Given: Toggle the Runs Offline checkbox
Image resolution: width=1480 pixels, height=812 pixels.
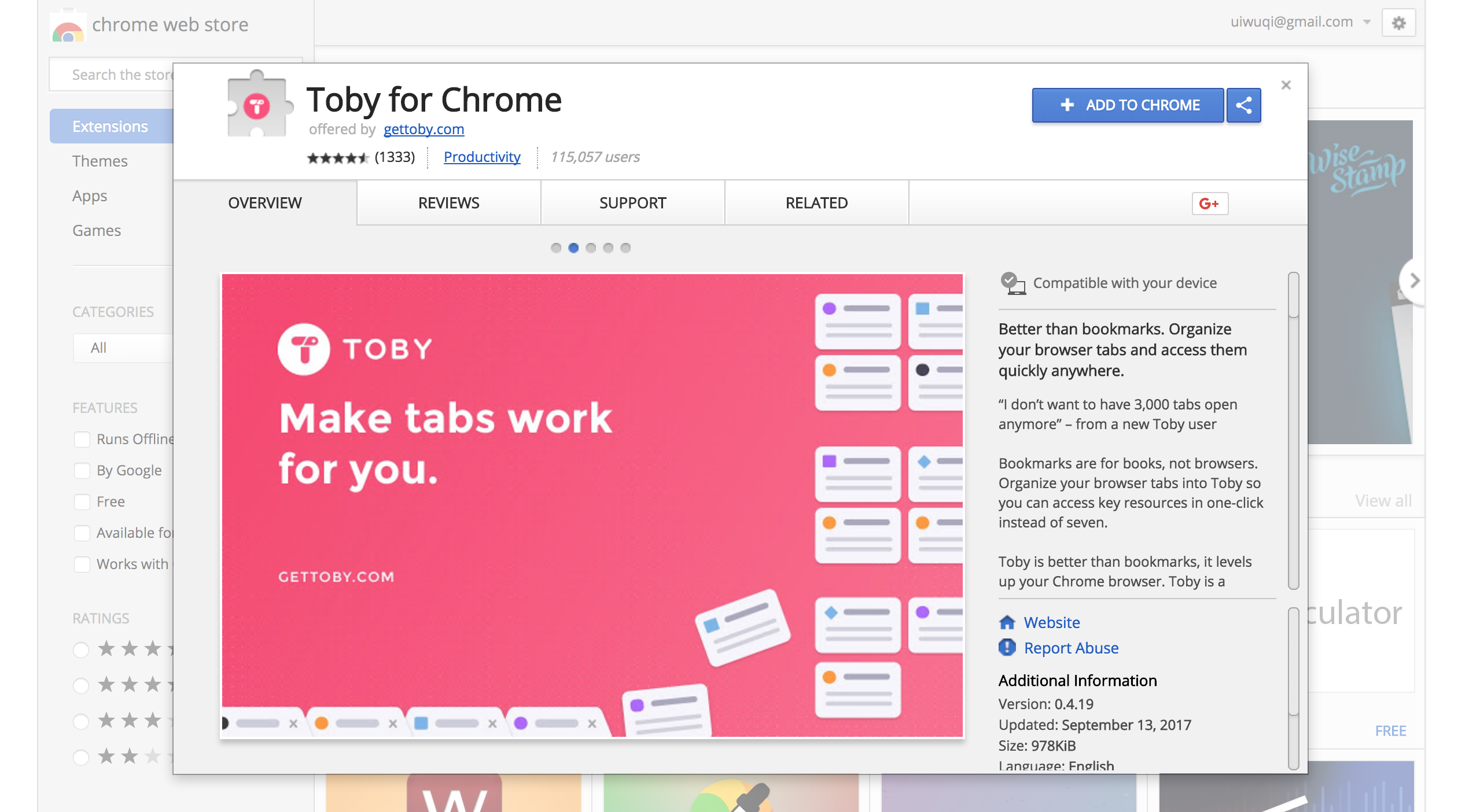Looking at the screenshot, I should pyautogui.click(x=82, y=440).
